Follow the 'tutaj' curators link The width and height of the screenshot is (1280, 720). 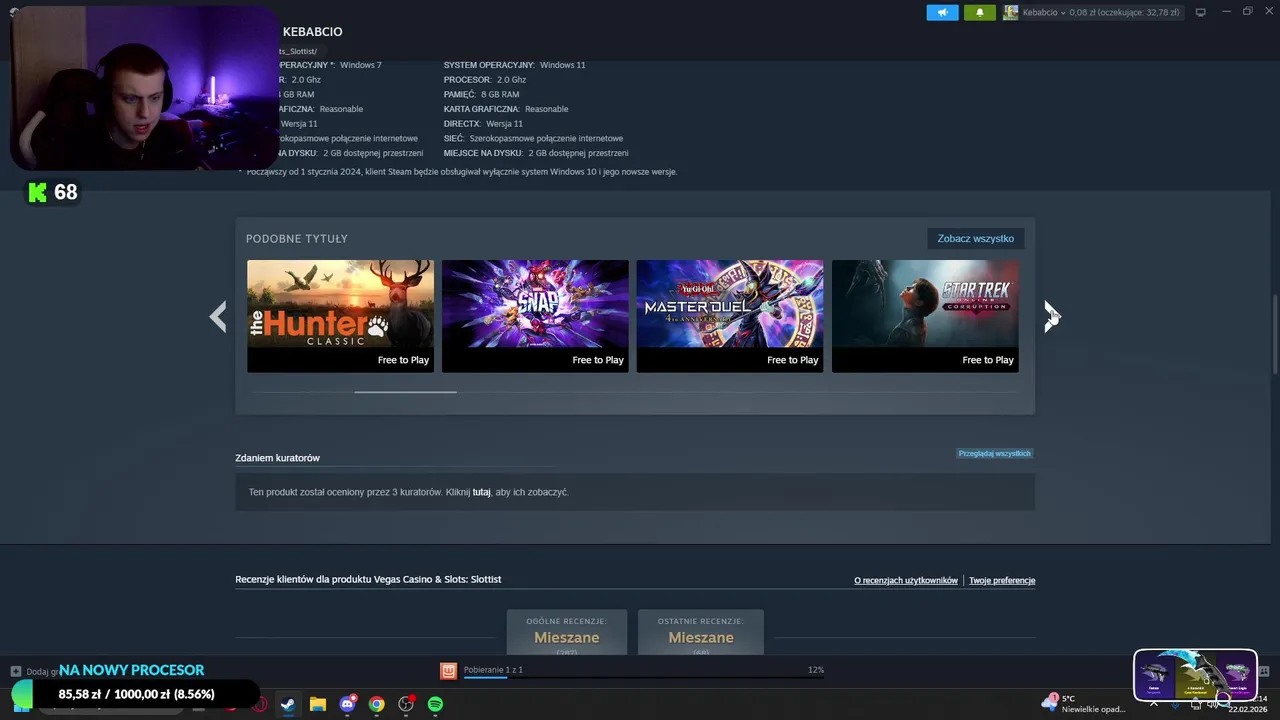[481, 492]
